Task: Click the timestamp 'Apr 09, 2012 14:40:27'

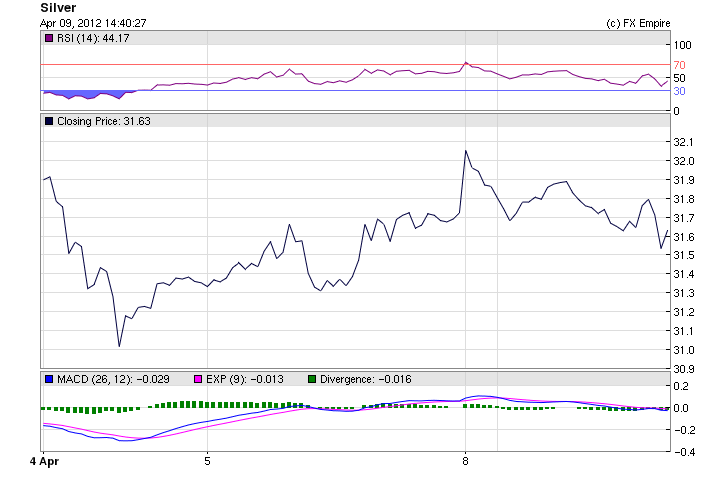Action: [93, 23]
